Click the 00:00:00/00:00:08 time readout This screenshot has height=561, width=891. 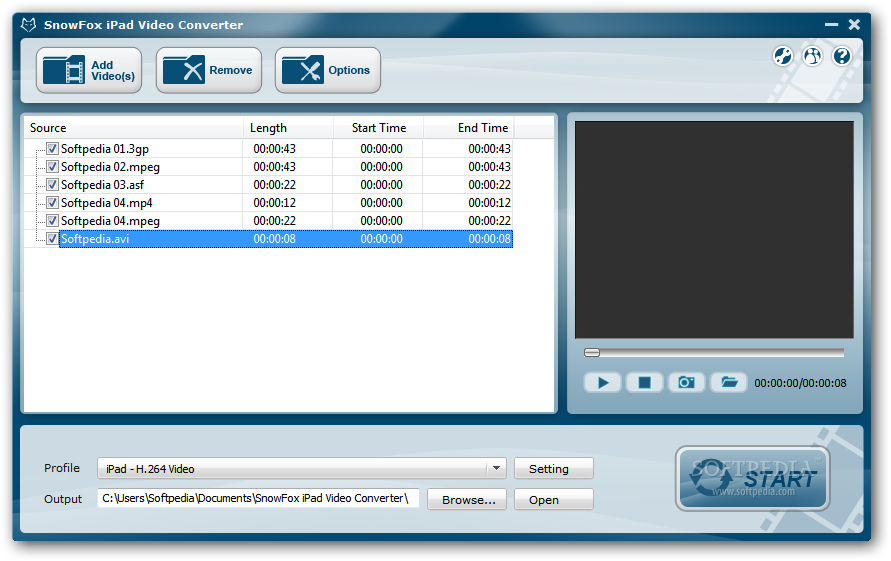800,383
